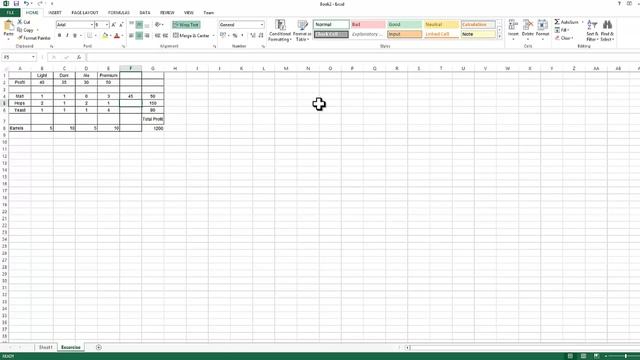This screenshot has width=640, height=360.
Task: Toggle Wrap Text
Action: click(186, 25)
